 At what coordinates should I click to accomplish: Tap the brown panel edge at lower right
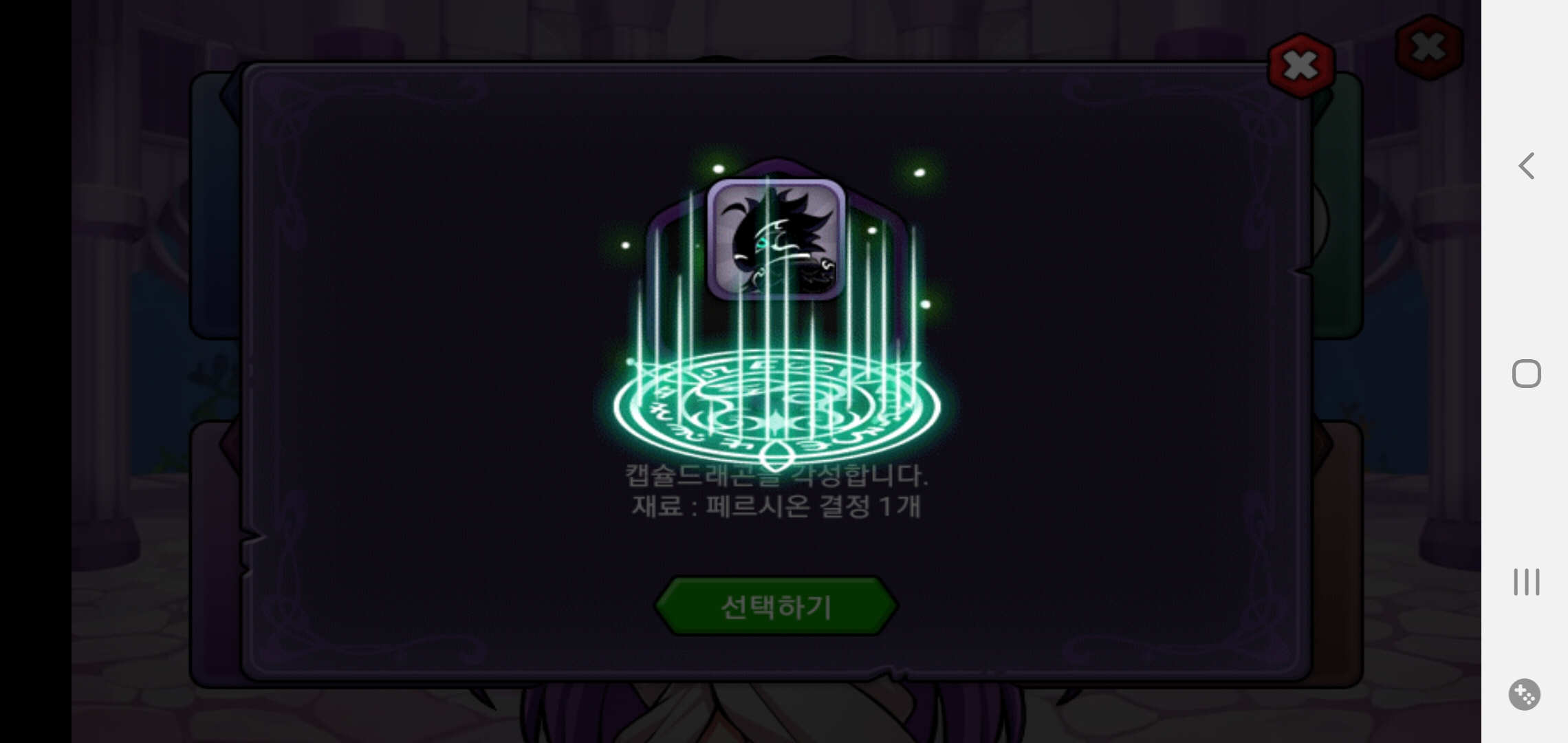point(1338,554)
